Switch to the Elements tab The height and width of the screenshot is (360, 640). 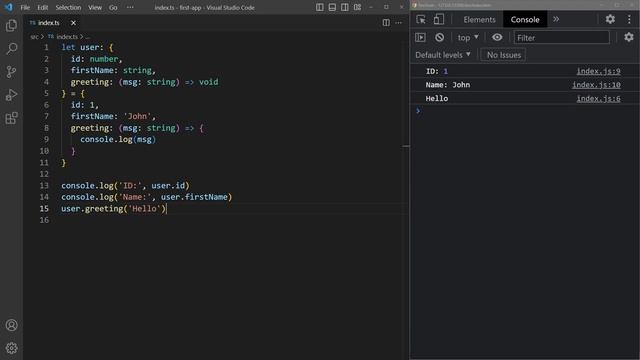tap(479, 20)
